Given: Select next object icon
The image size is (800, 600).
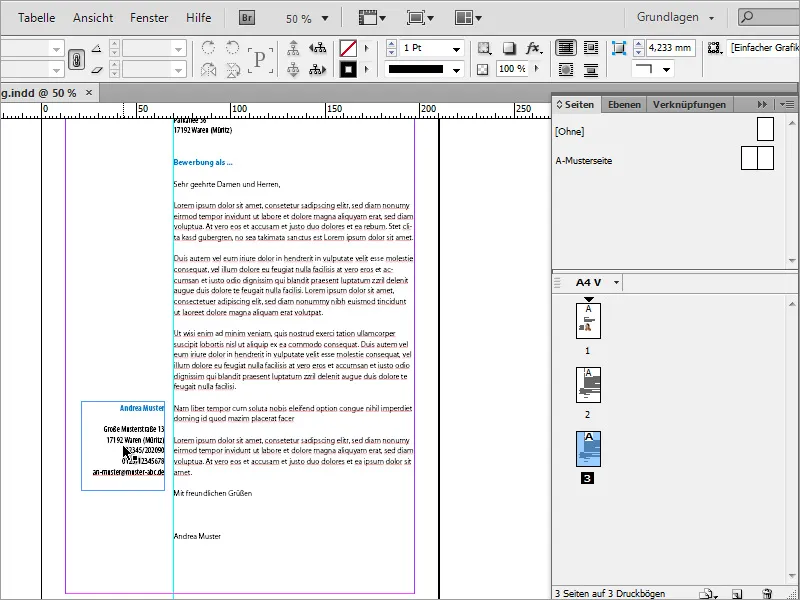Looking at the screenshot, I should (317, 70).
